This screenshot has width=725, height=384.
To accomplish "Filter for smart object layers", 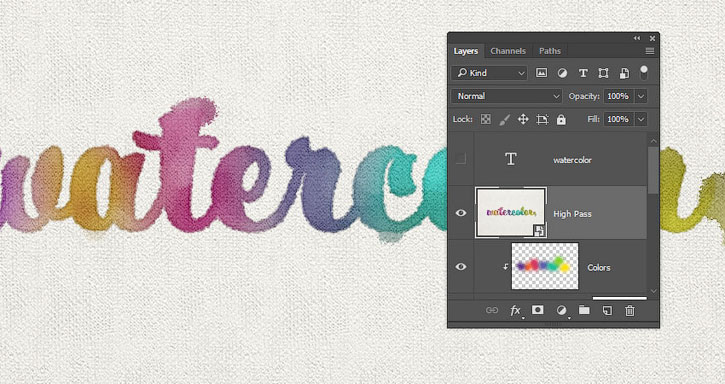I will [x=624, y=73].
